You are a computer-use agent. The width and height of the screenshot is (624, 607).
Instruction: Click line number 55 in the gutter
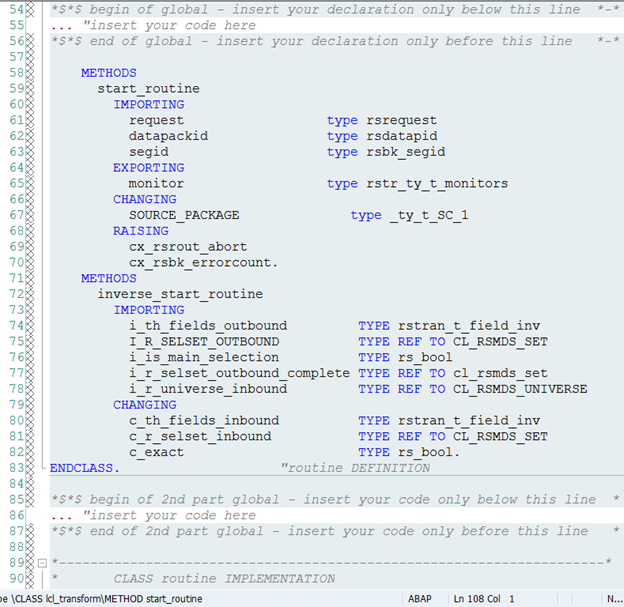(17, 25)
